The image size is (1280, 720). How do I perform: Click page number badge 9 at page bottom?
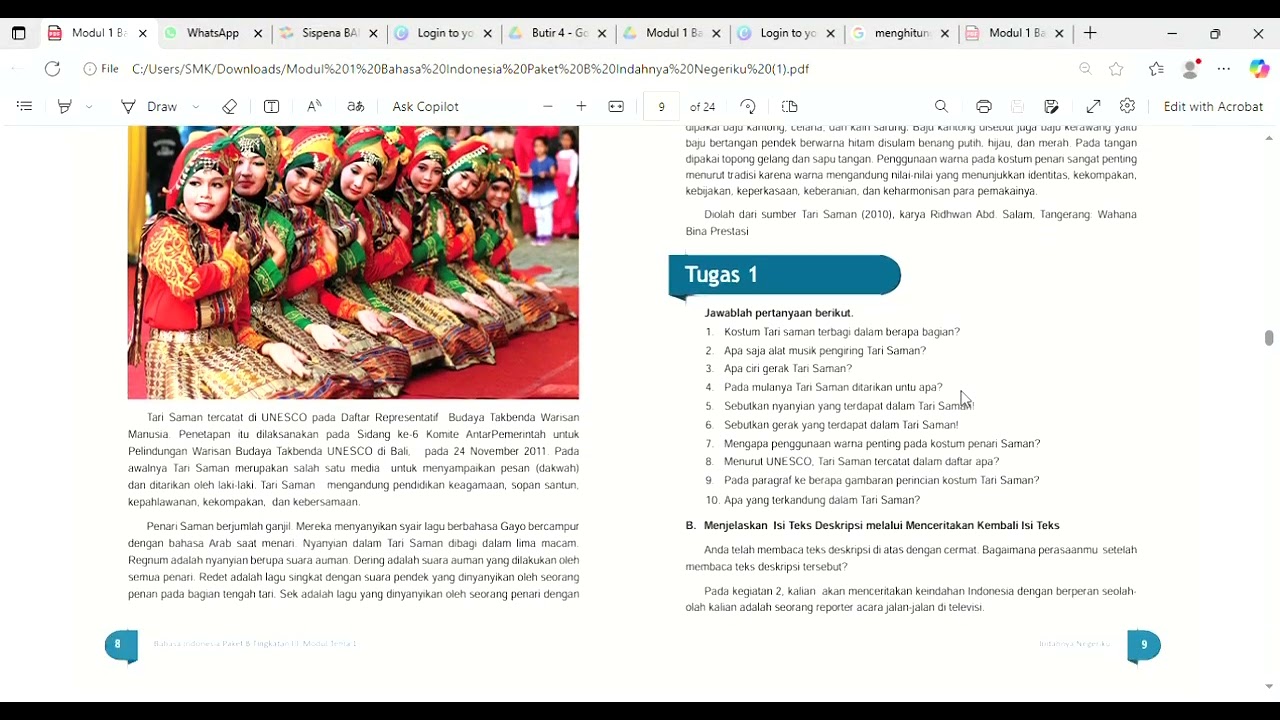click(x=1144, y=646)
